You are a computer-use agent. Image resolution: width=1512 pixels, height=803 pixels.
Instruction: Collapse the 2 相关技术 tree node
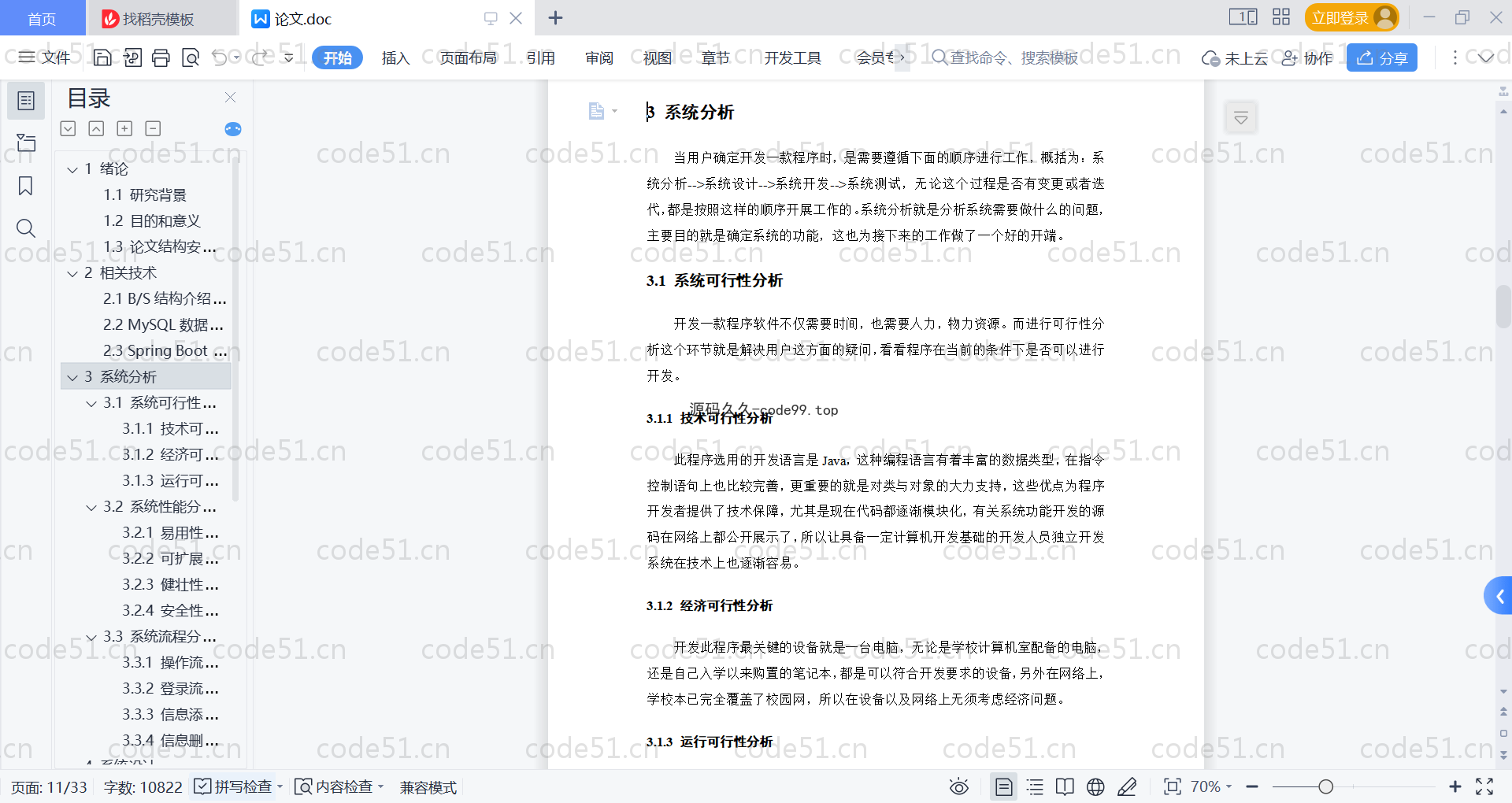pyautogui.click(x=72, y=273)
